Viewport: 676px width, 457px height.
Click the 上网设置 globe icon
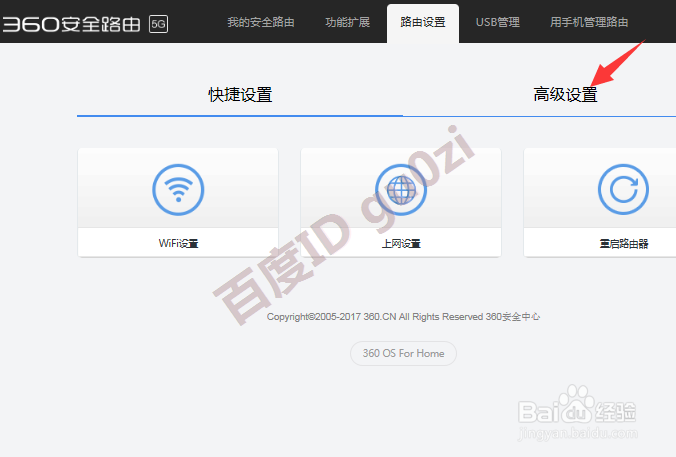(x=401, y=190)
